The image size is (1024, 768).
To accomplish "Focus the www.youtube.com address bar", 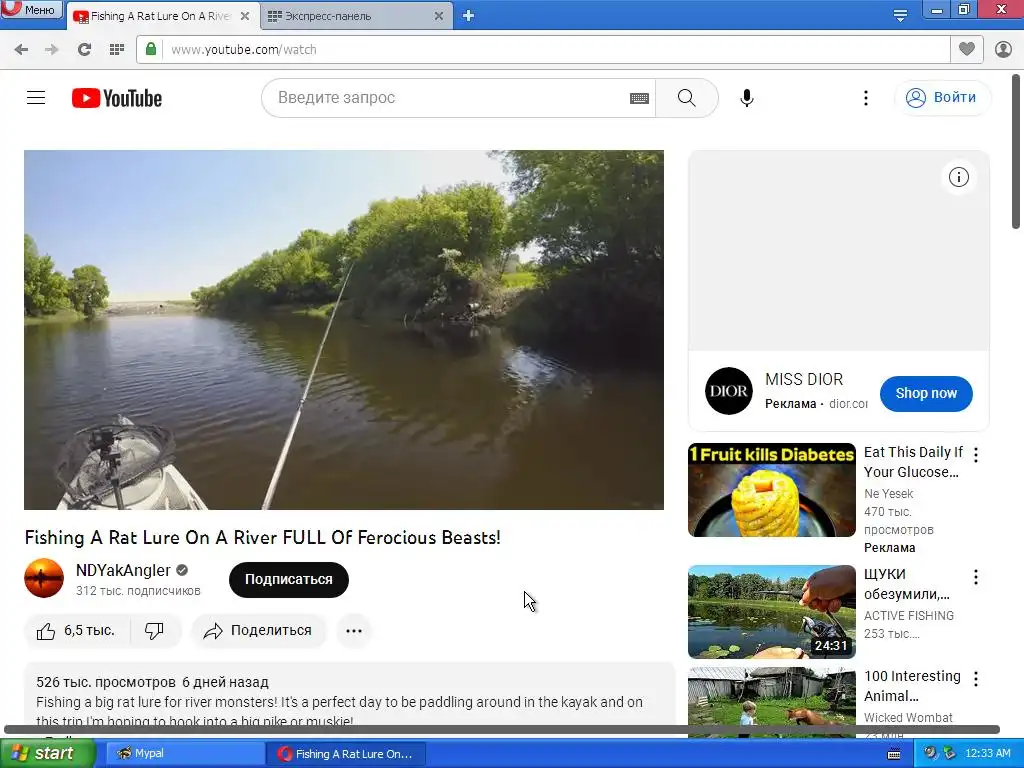I will pos(542,50).
